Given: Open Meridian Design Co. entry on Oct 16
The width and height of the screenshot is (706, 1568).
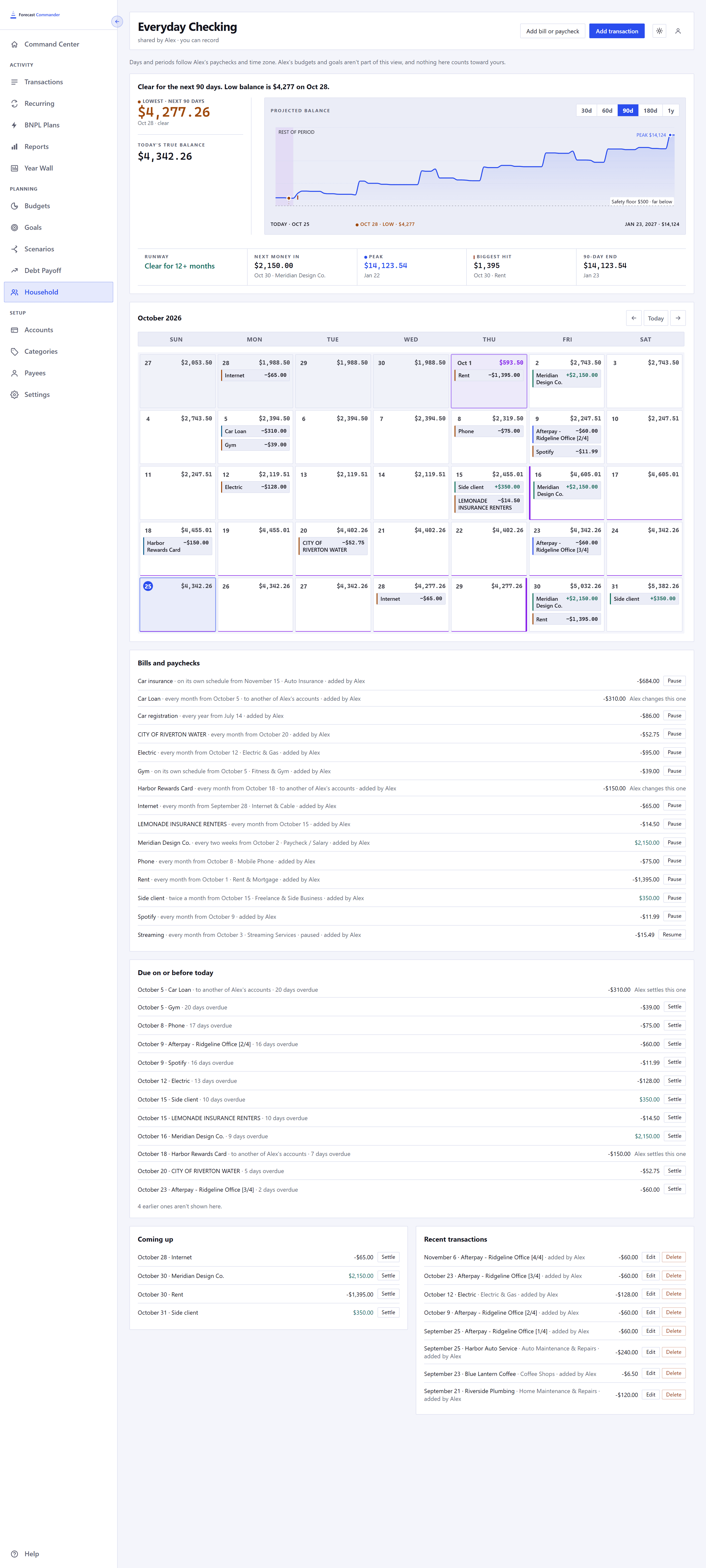Looking at the screenshot, I should (567, 490).
